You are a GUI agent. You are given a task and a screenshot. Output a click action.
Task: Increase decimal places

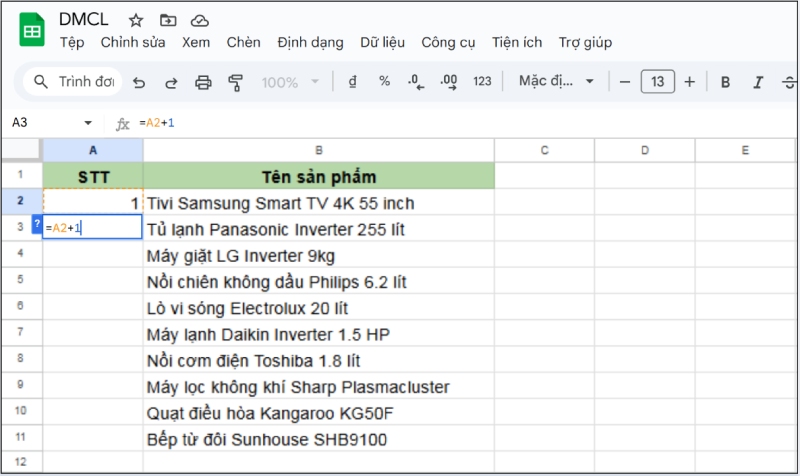pyautogui.click(x=448, y=82)
